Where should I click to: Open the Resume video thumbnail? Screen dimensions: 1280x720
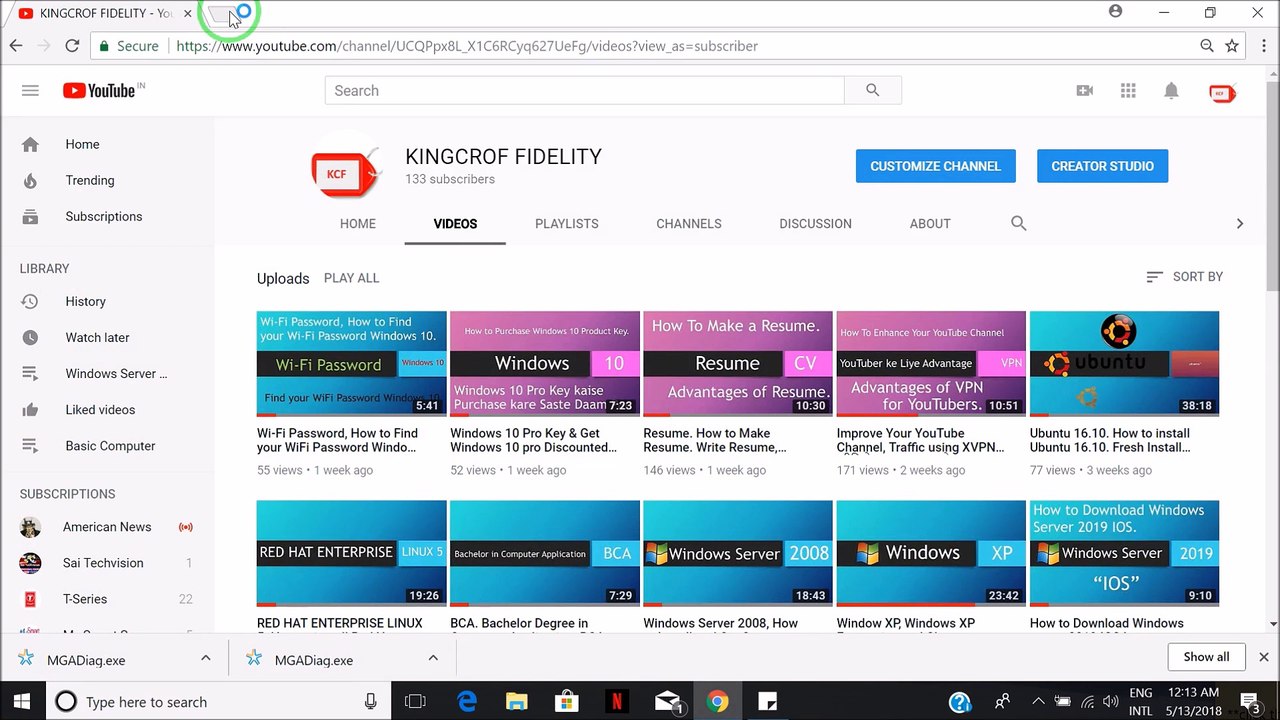tap(737, 363)
